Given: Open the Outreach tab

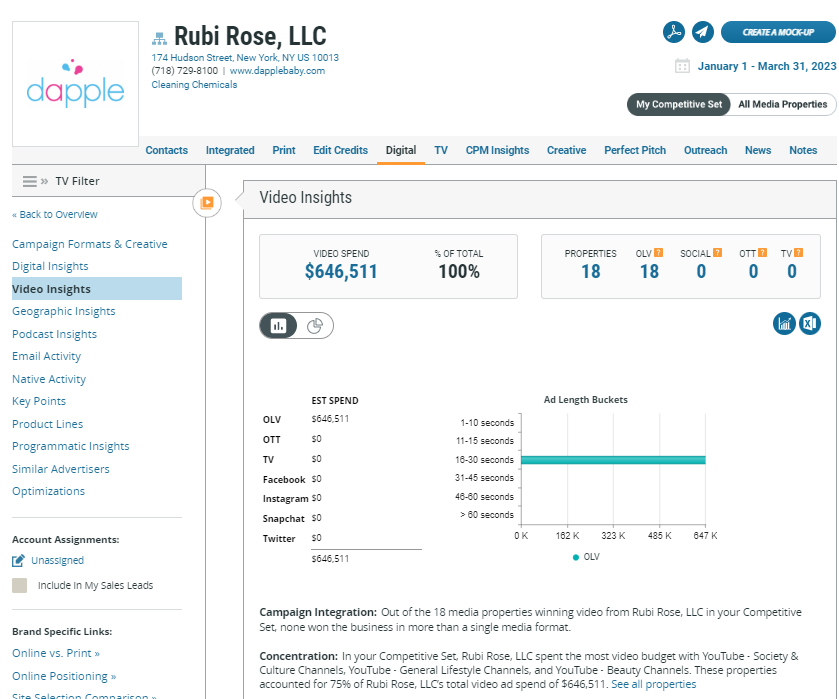Looking at the screenshot, I should click(705, 150).
